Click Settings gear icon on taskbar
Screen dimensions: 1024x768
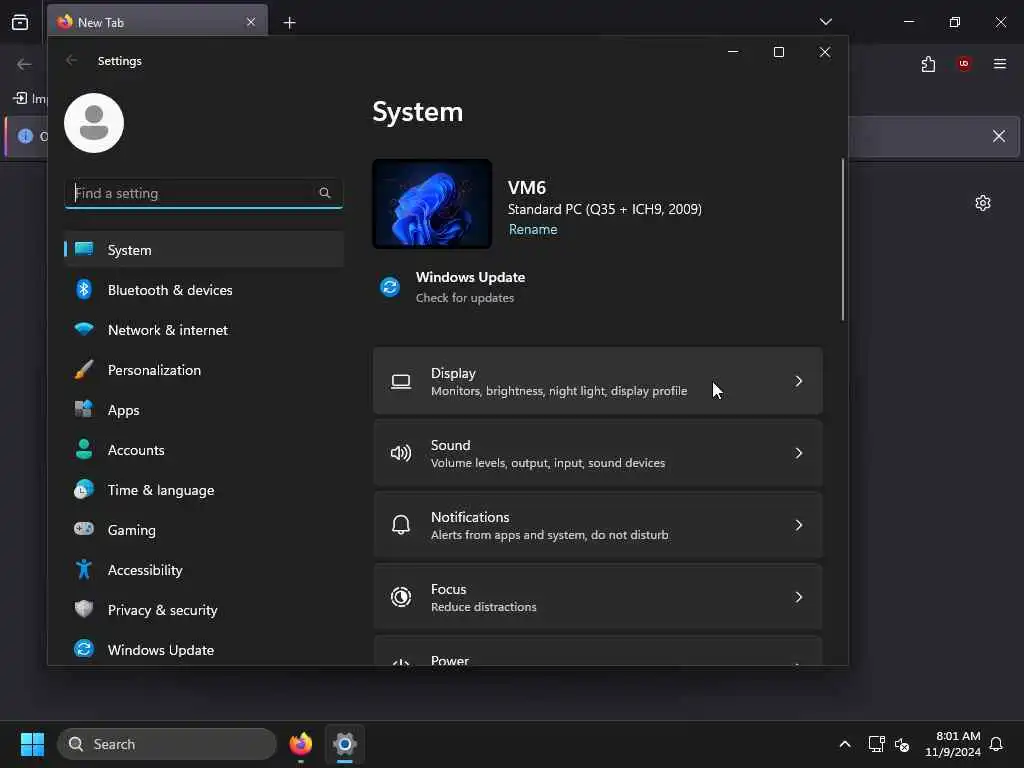(x=345, y=744)
